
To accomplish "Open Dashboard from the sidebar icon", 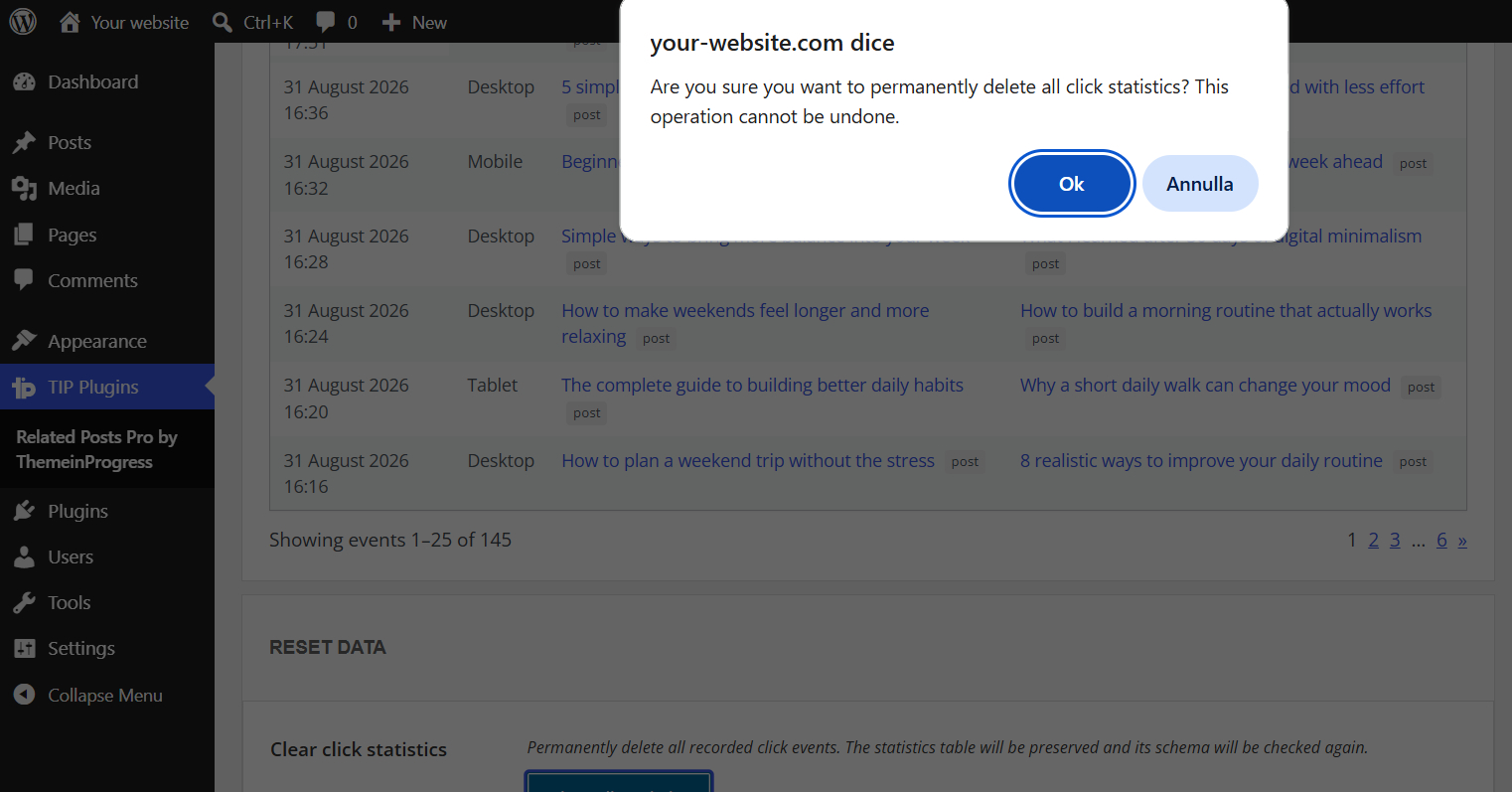I will pos(25,82).
